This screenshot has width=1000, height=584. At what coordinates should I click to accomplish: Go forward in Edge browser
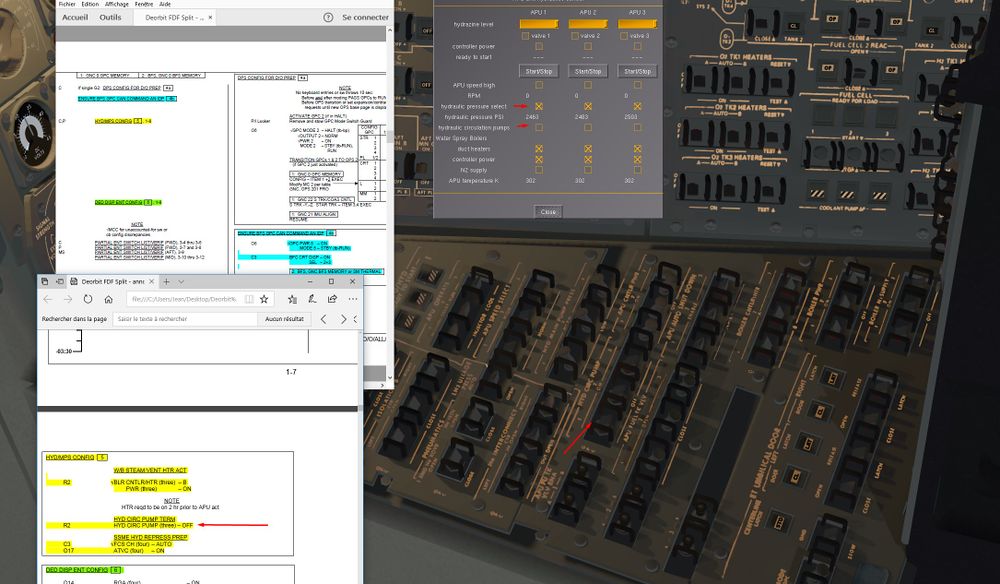68,299
